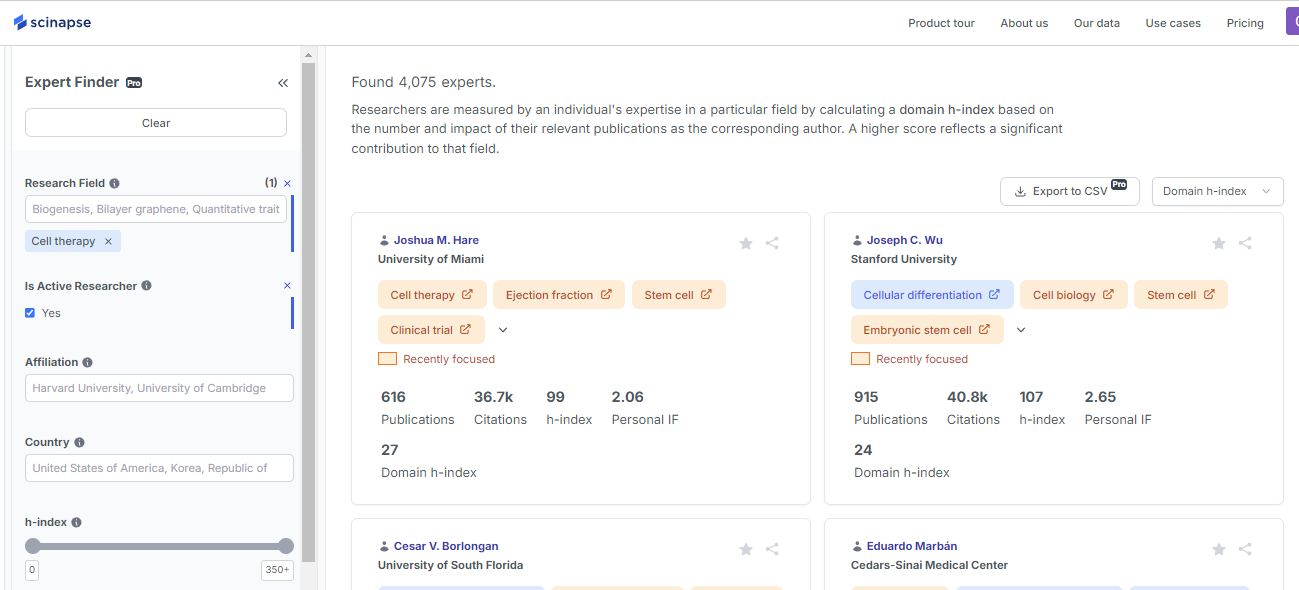Click the share icon on Joseph C. Wu's card
The height and width of the screenshot is (590, 1299).
(x=1244, y=242)
